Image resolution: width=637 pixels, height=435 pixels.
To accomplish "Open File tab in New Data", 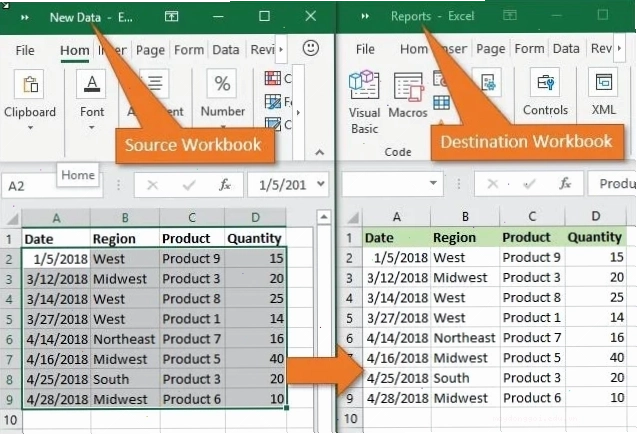I will pos(25,50).
